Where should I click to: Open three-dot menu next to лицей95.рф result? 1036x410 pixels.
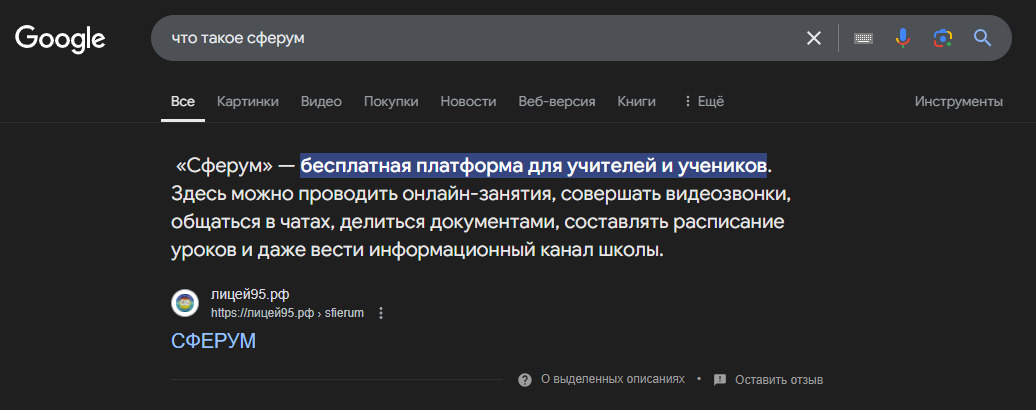click(380, 313)
